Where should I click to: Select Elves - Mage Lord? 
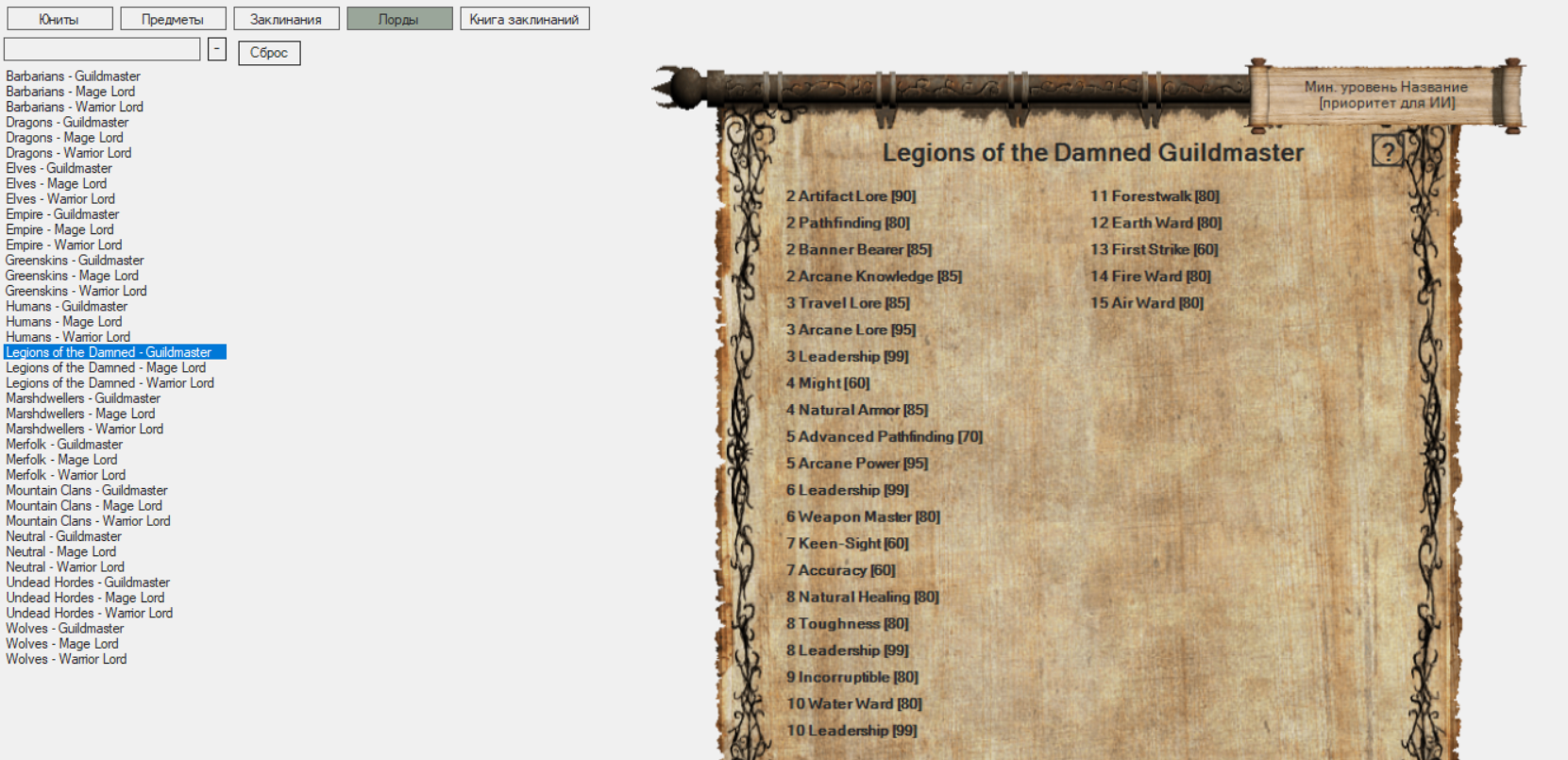coord(56,184)
